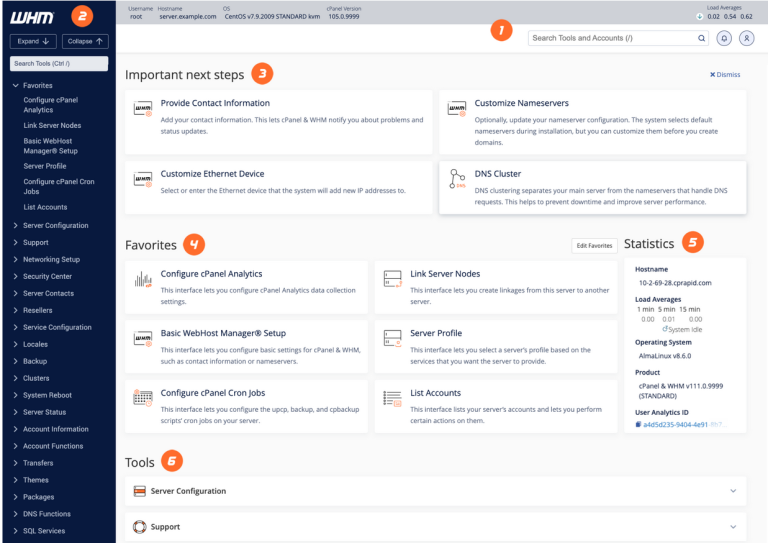
Task: Expand Server Status in sidebar
Action: (x=16, y=412)
